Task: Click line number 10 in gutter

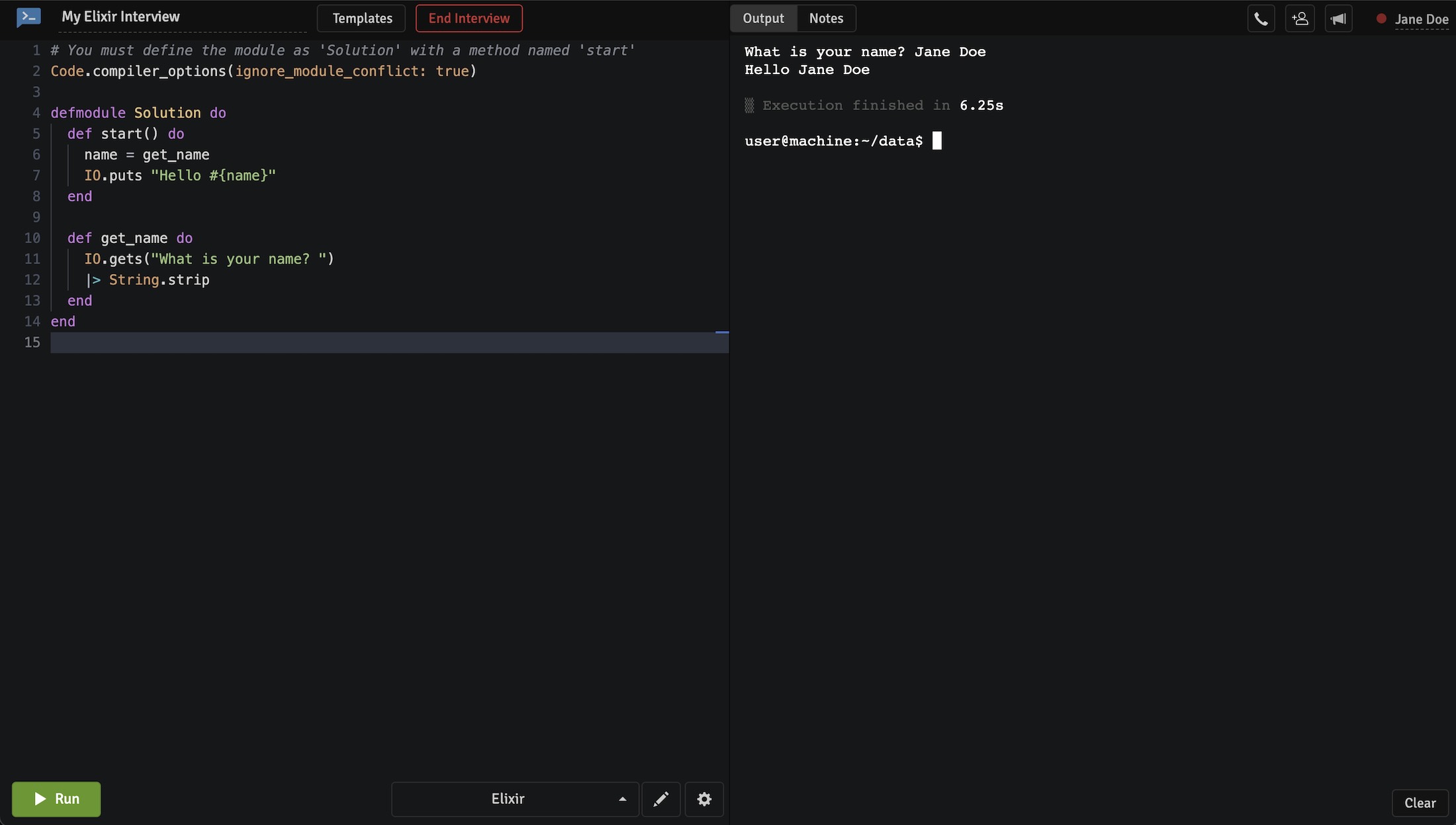Action: [32, 238]
